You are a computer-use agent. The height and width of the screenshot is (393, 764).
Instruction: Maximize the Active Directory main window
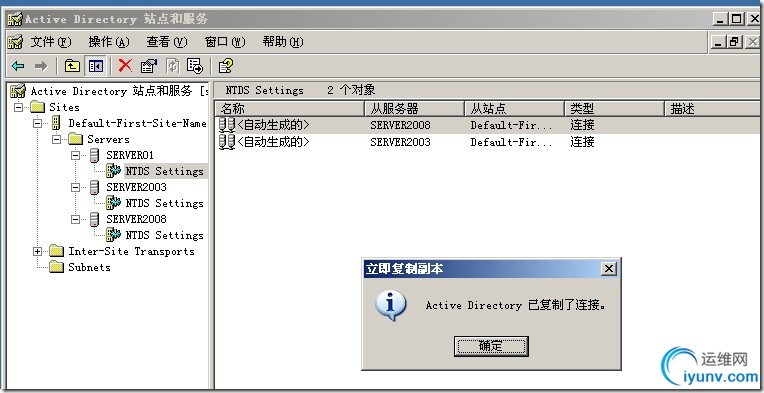[x=737, y=19]
